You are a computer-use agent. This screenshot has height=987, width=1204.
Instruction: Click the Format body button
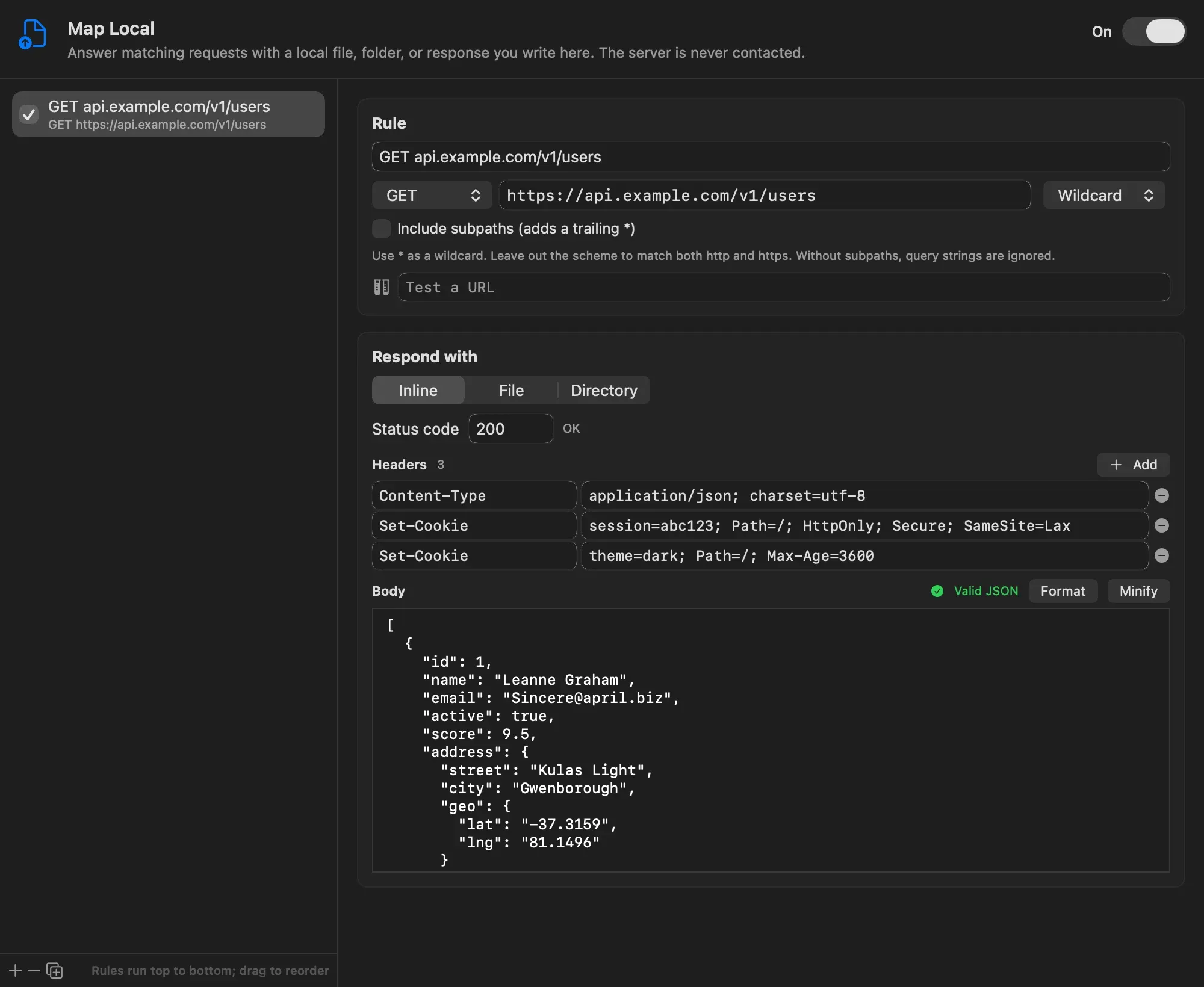coord(1063,591)
